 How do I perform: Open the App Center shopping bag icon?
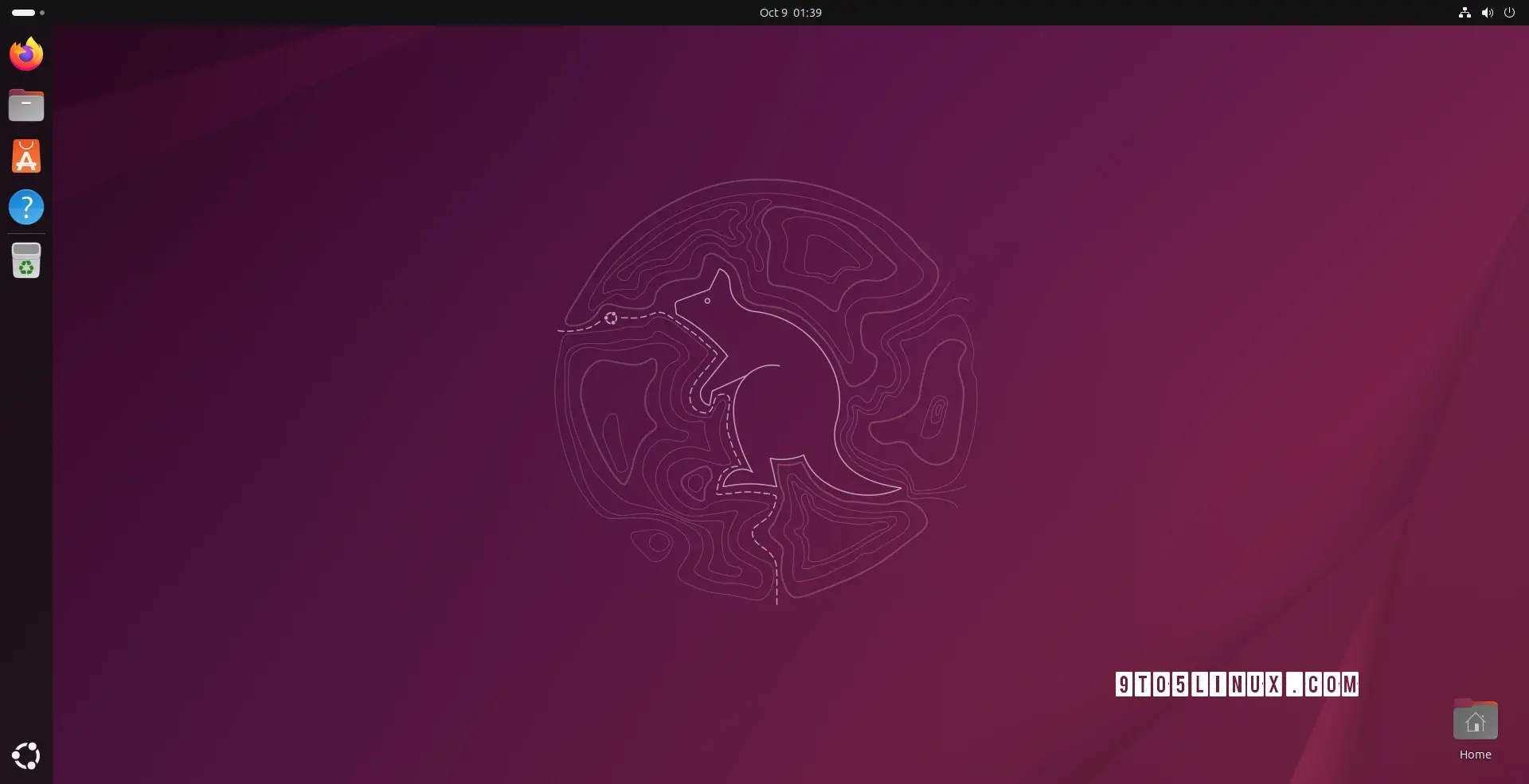[x=26, y=156]
